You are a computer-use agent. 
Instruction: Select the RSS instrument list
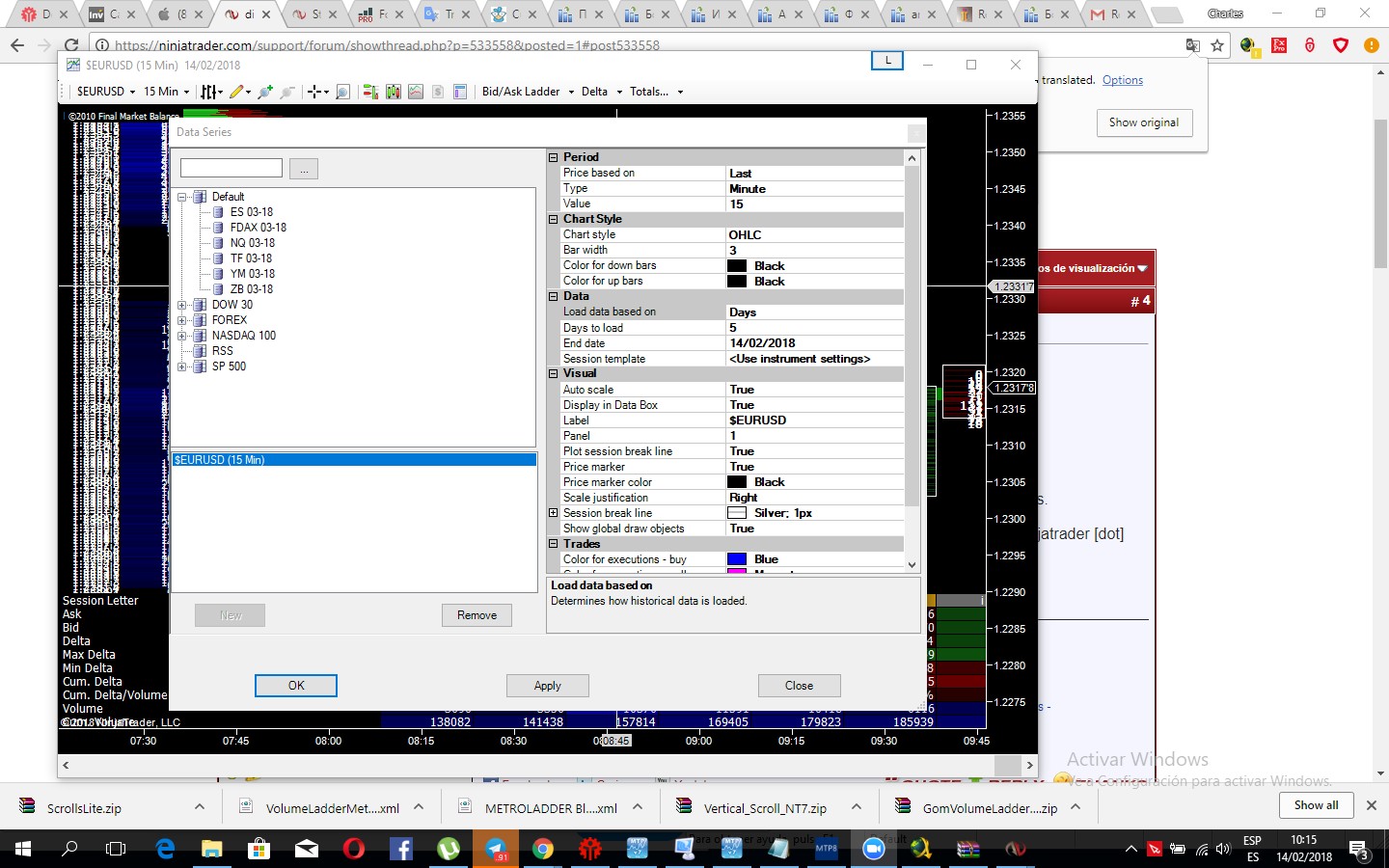222,351
